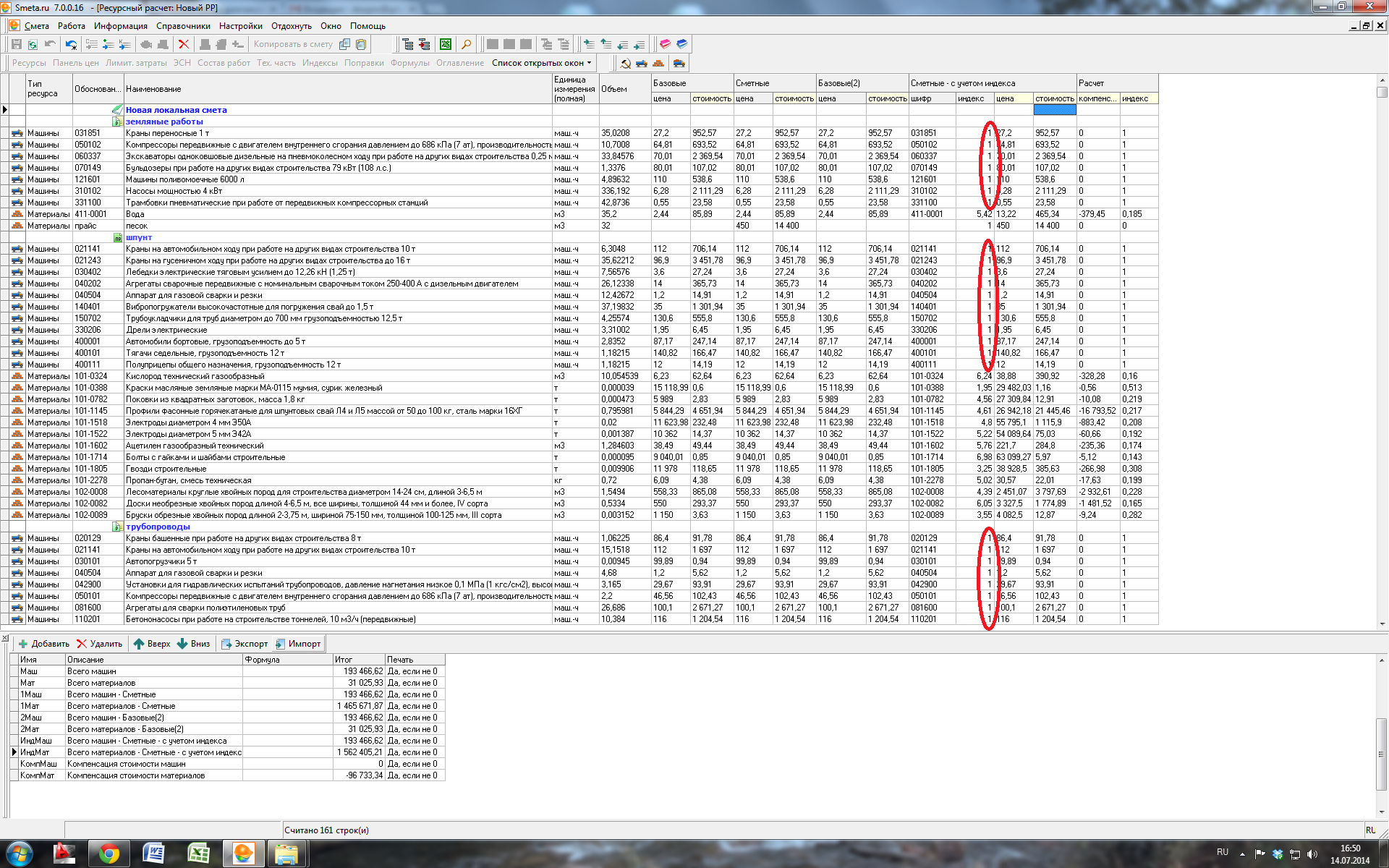The width and height of the screenshot is (1389, 868).
Task: Collapse the шпунт section node
Action: click(117, 237)
